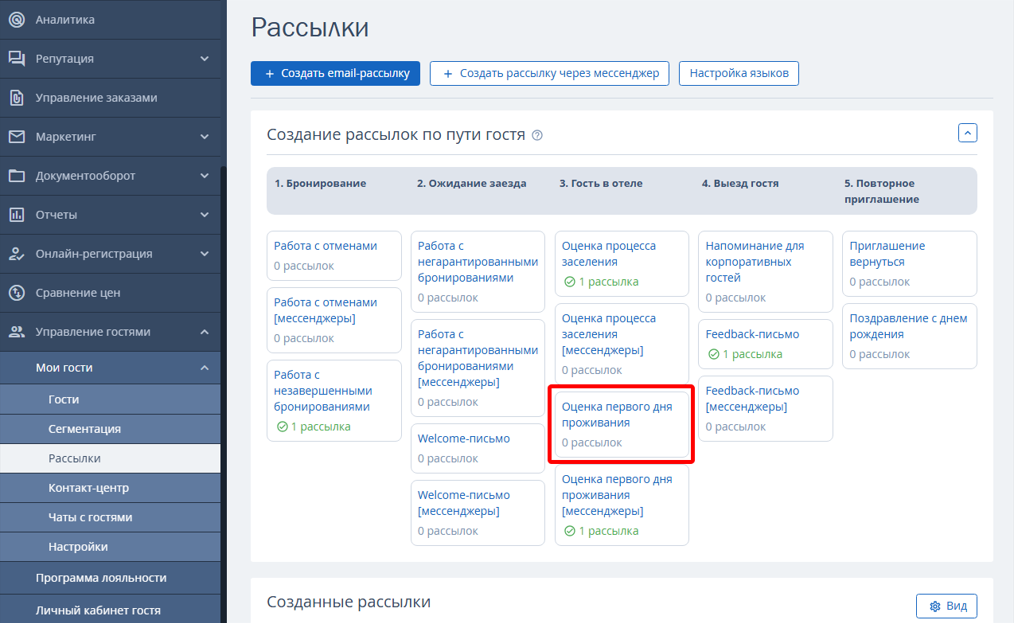
Task: Click the Онлайн-регистрация person icon
Action: click(16, 253)
